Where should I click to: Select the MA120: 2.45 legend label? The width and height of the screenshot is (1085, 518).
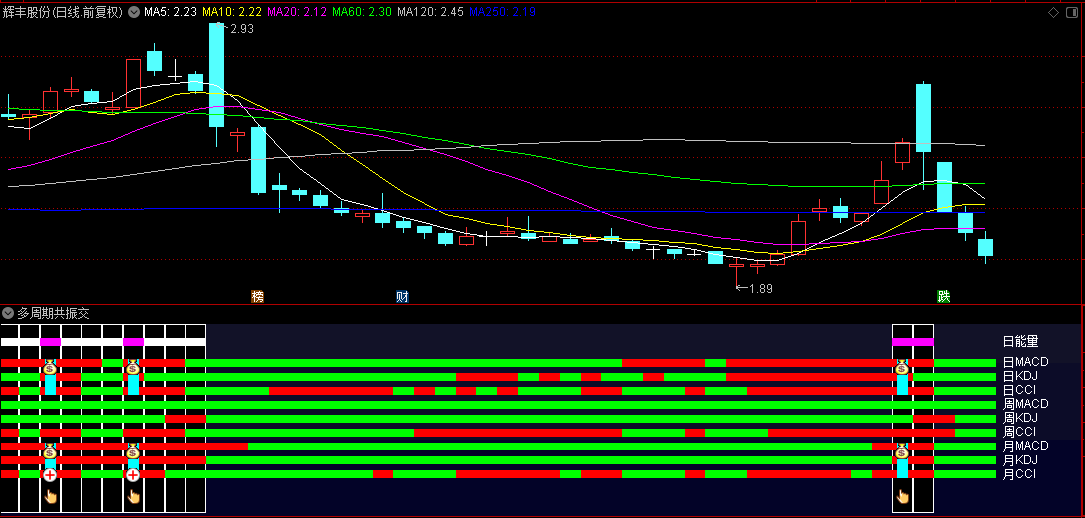coord(430,12)
